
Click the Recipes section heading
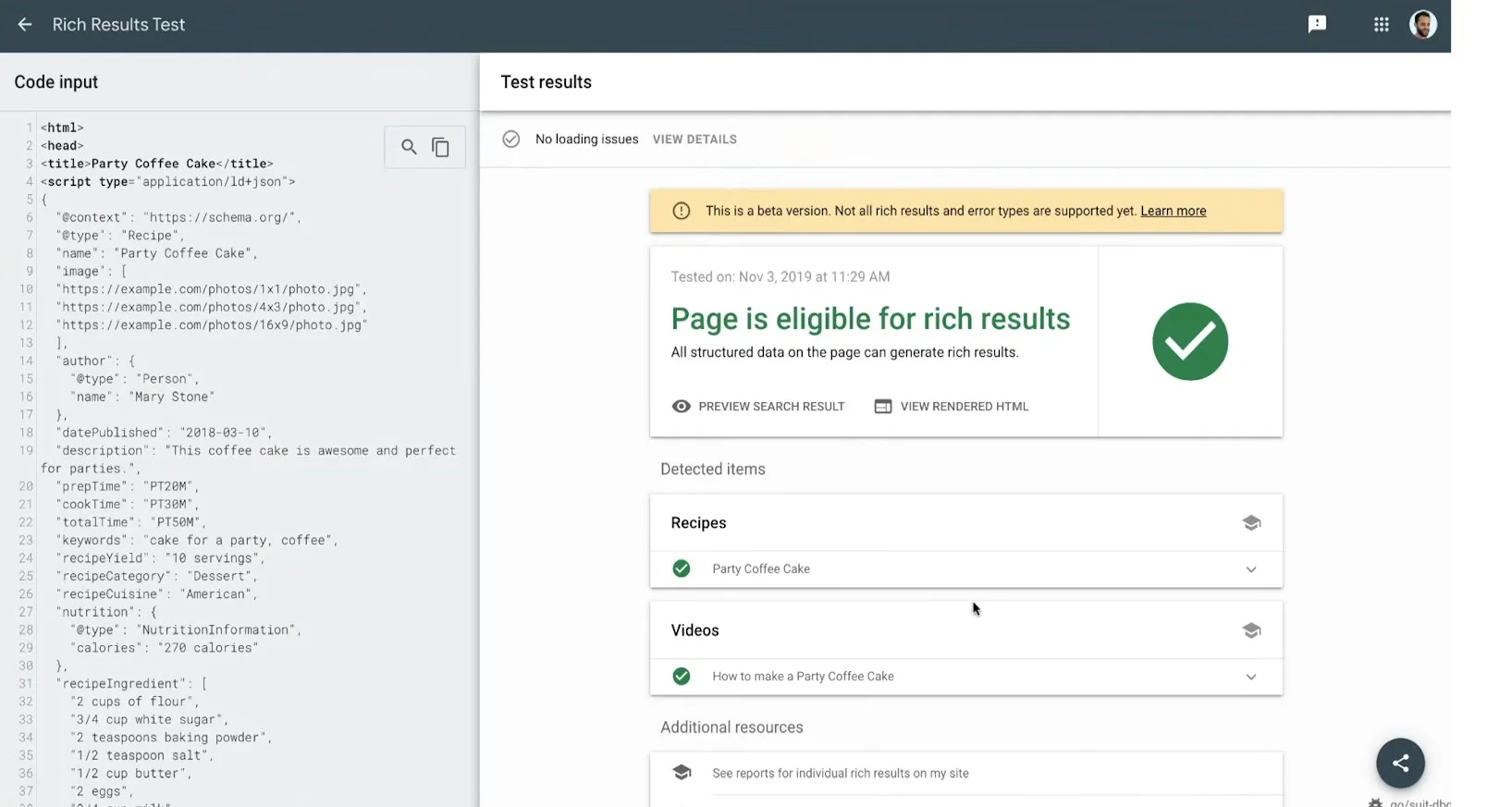point(698,523)
